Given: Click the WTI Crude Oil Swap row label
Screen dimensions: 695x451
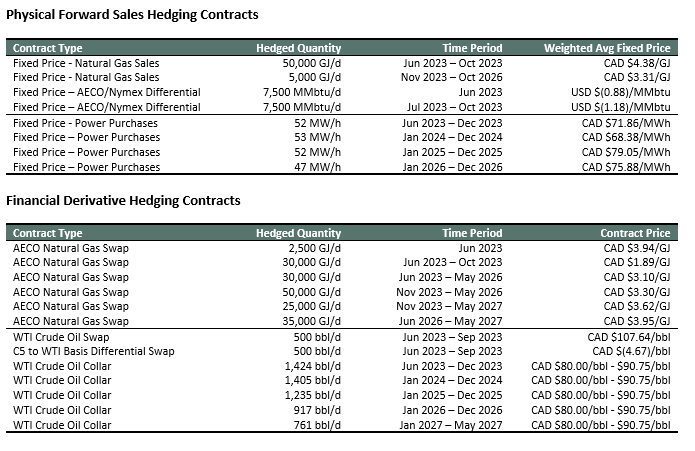Looking at the screenshot, I should 61,337.
